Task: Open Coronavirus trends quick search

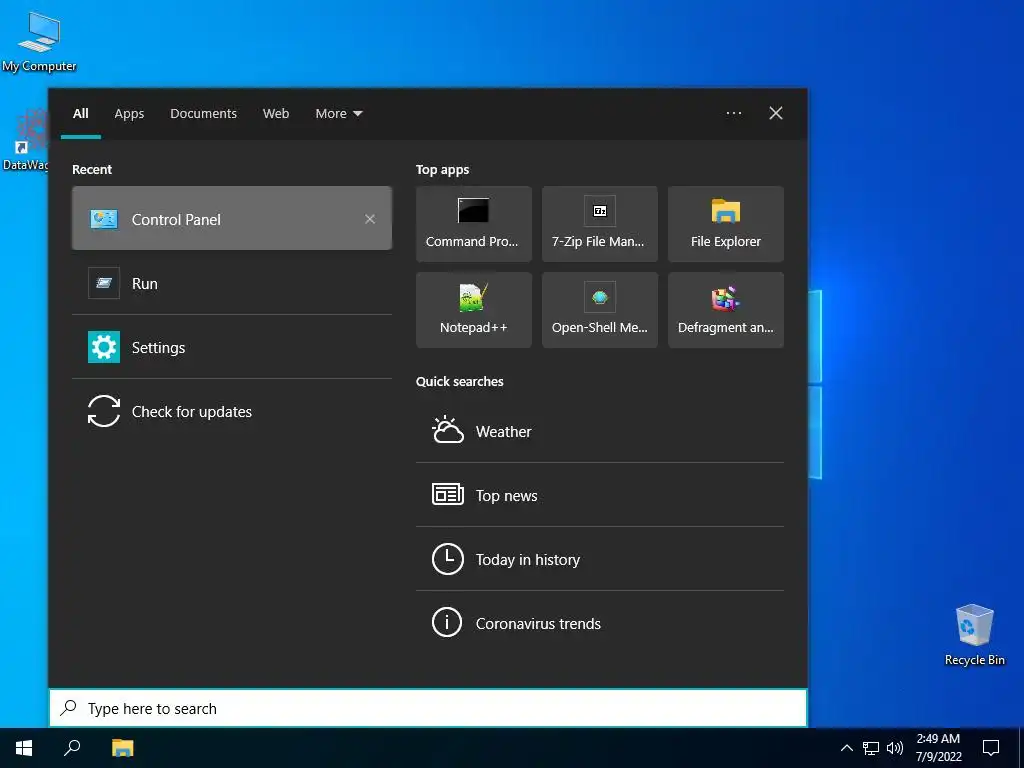Action: pos(600,623)
